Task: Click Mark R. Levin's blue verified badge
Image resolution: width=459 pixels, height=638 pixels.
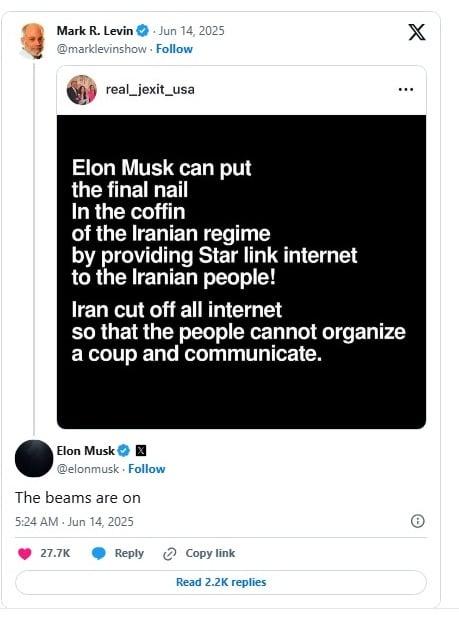Action: [x=142, y=31]
